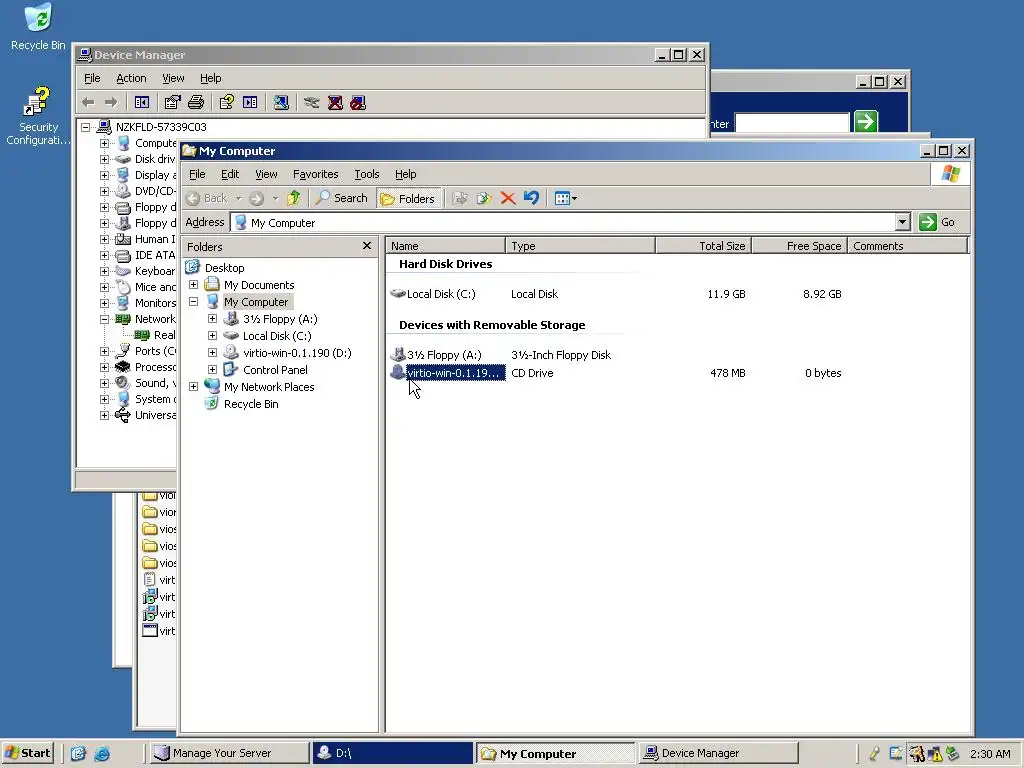This screenshot has width=1024, height=768.
Task: Expand My Documents in Folders tree
Action: (x=193, y=285)
